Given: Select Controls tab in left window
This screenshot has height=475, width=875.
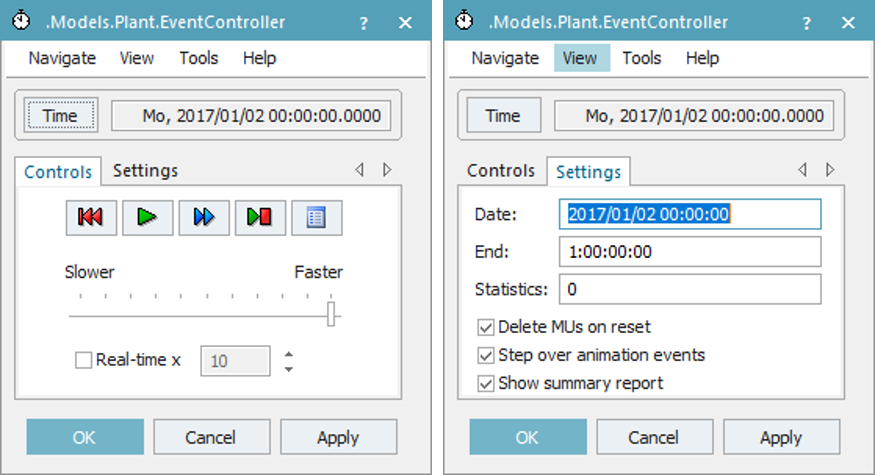Looking at the screenshot, I should coord(58,171).
